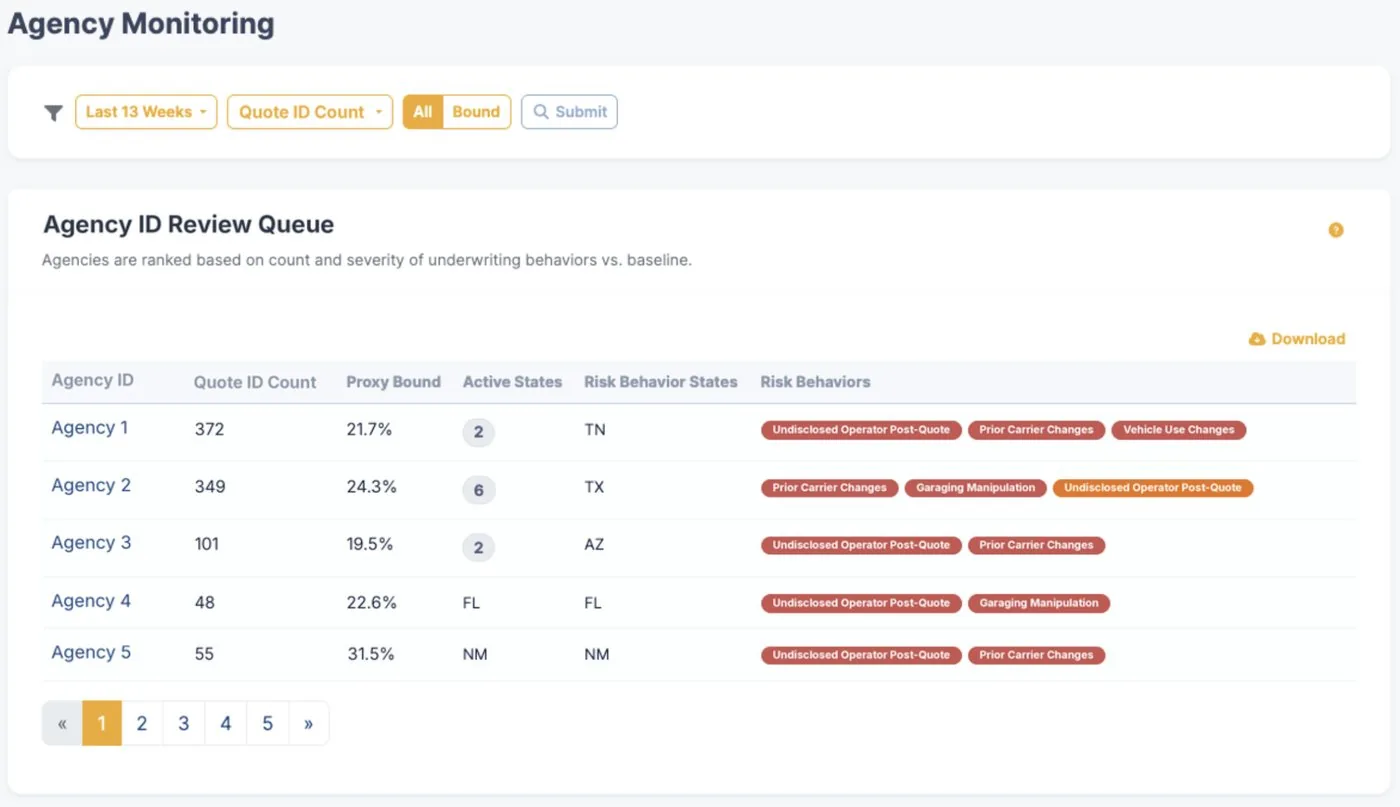1400x807 pixels.
Task: Click the Proxy Bound column header
Action: click(393, 382)
